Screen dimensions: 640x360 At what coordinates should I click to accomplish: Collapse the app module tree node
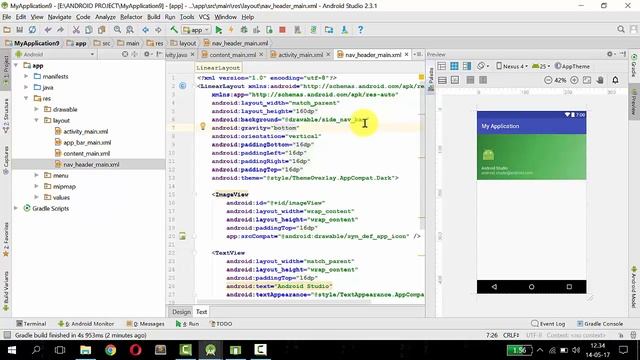(x=16, y=65)
